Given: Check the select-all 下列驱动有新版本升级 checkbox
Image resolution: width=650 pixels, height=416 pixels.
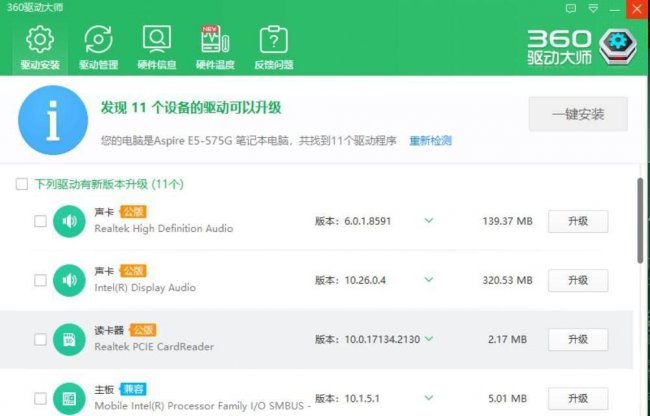Looking at the screenshot, I should tap(22, 184).
